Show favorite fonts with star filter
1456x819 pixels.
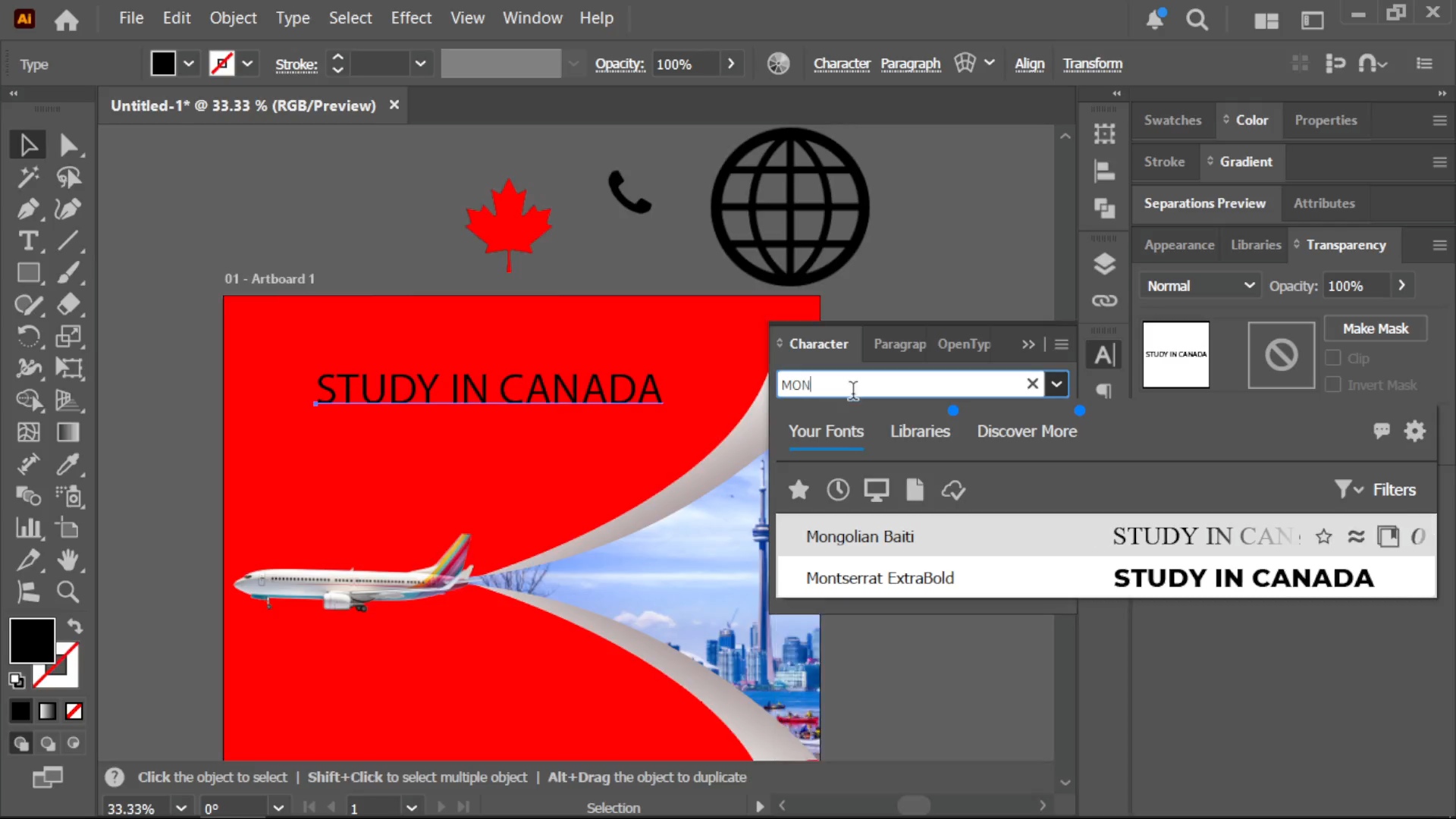pos(799,490)
